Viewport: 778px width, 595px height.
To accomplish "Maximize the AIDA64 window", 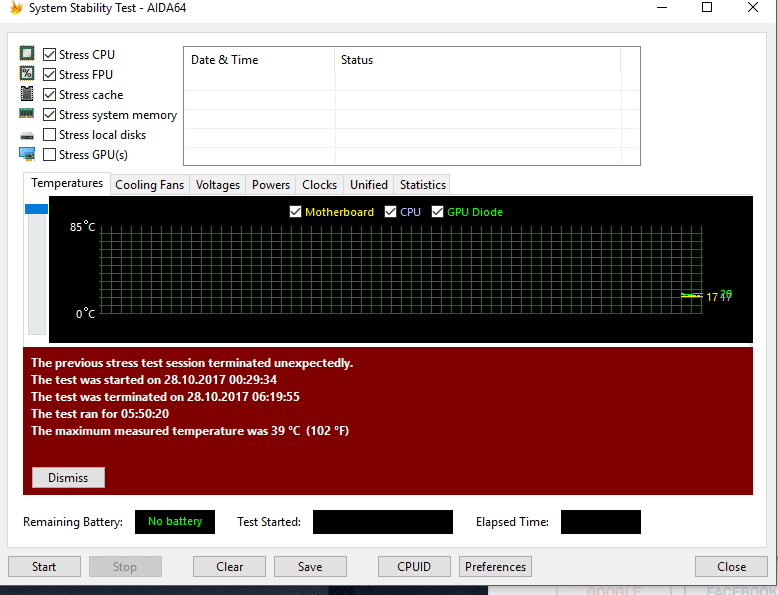I will [707, 7].
